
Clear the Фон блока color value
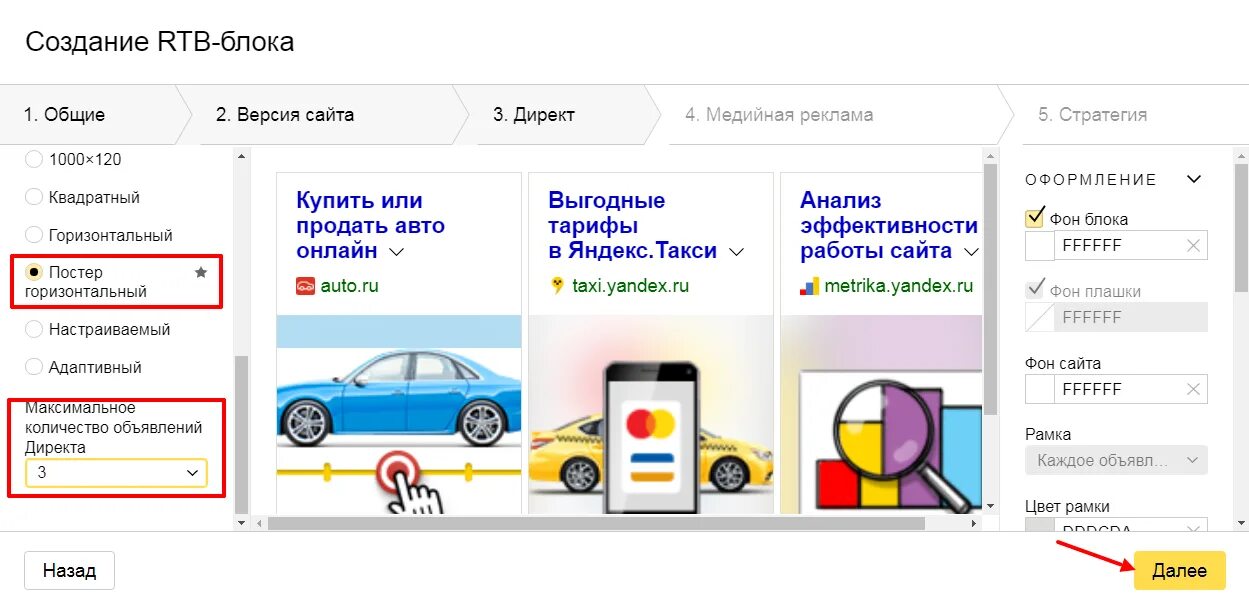point(1193,245)
